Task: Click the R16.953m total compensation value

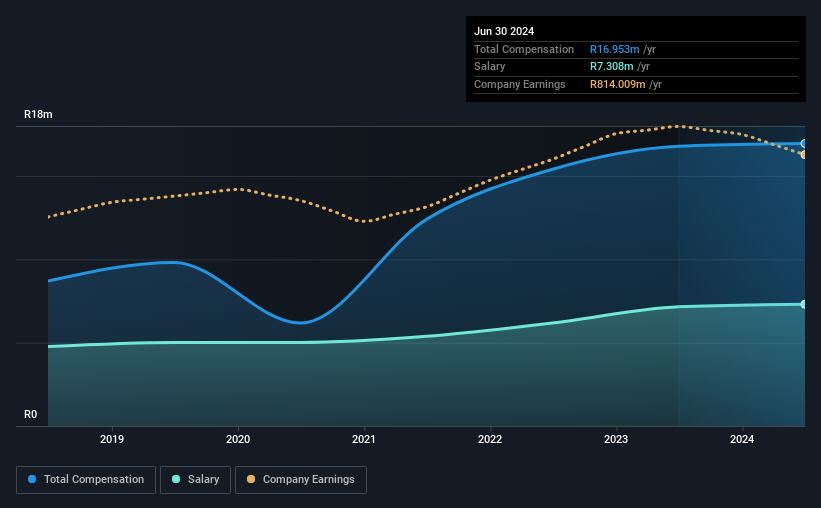Action: pyautogui.click(x=615, y=49)
